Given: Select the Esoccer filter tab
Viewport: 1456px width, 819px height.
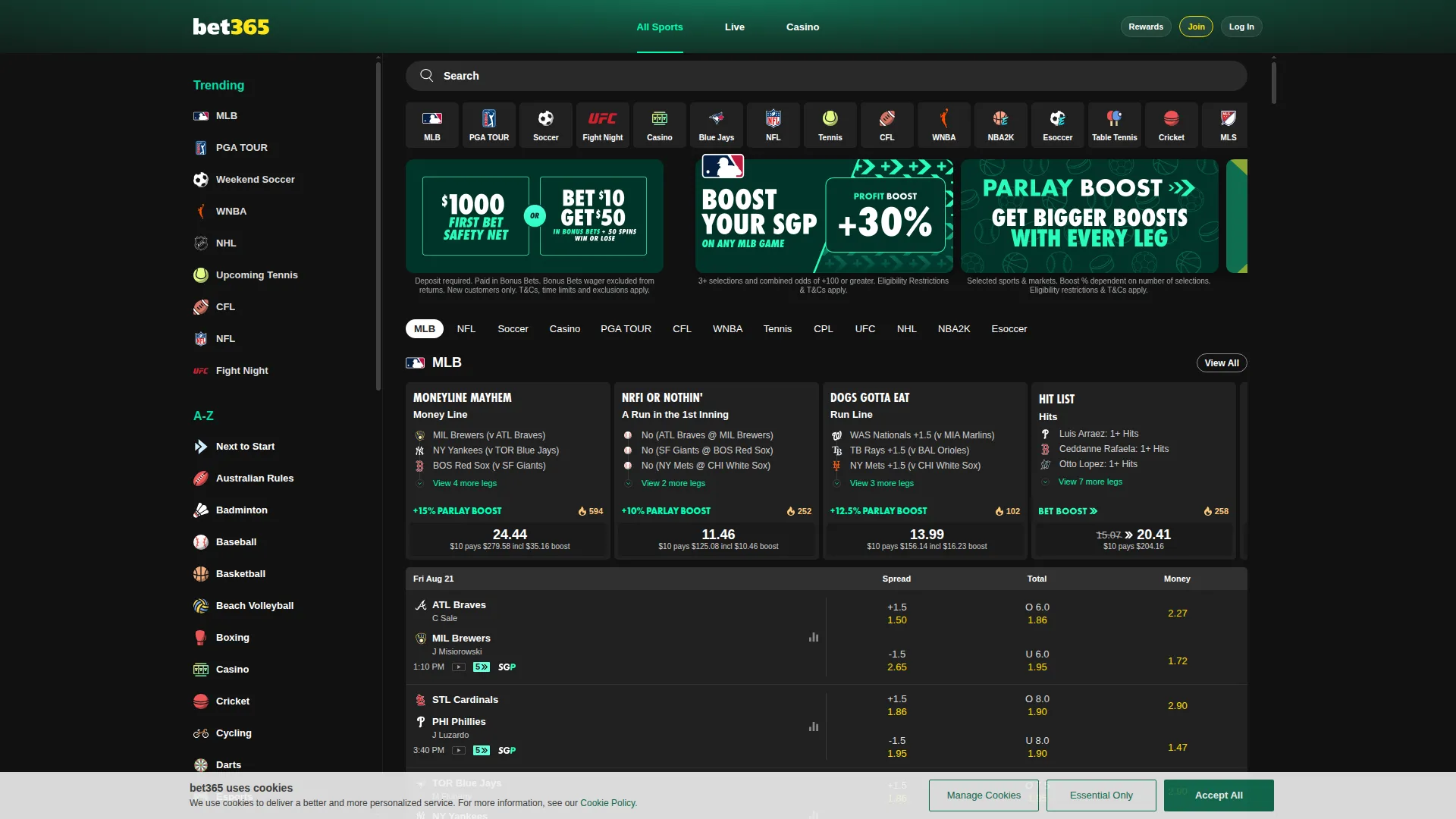Looking at the screenshot, I should click(x=1009, y=329).
